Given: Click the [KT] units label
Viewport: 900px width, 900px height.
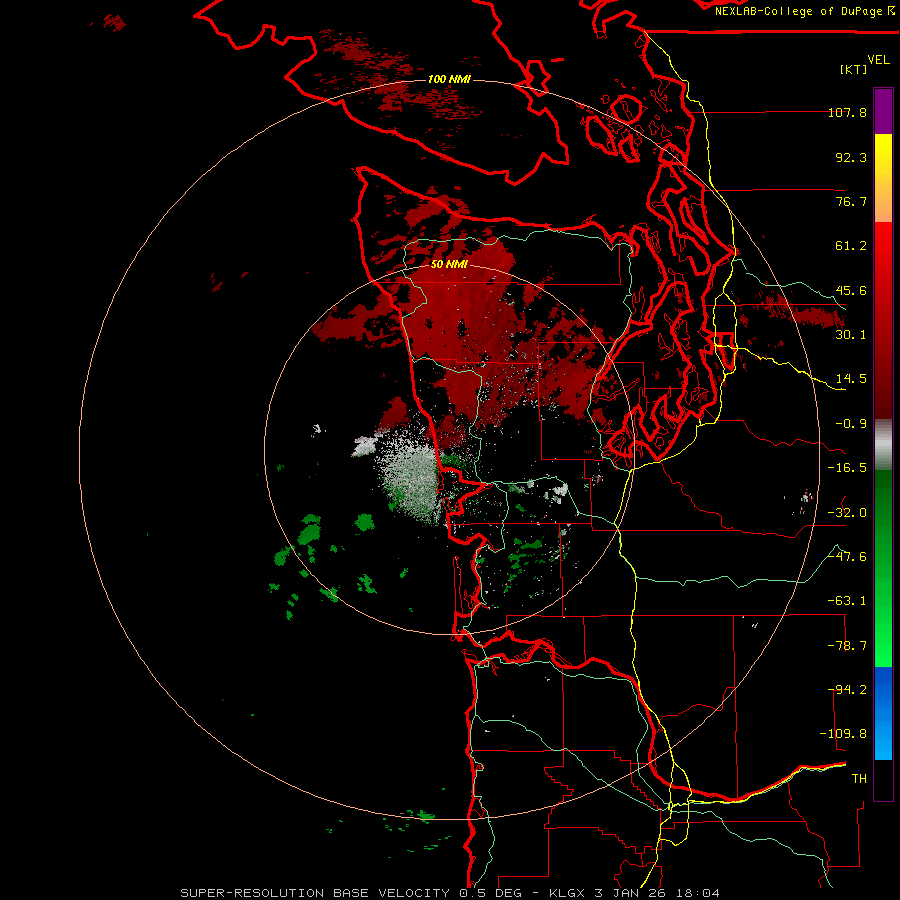Looking at the screenshot, I should [x=854, y=69].
